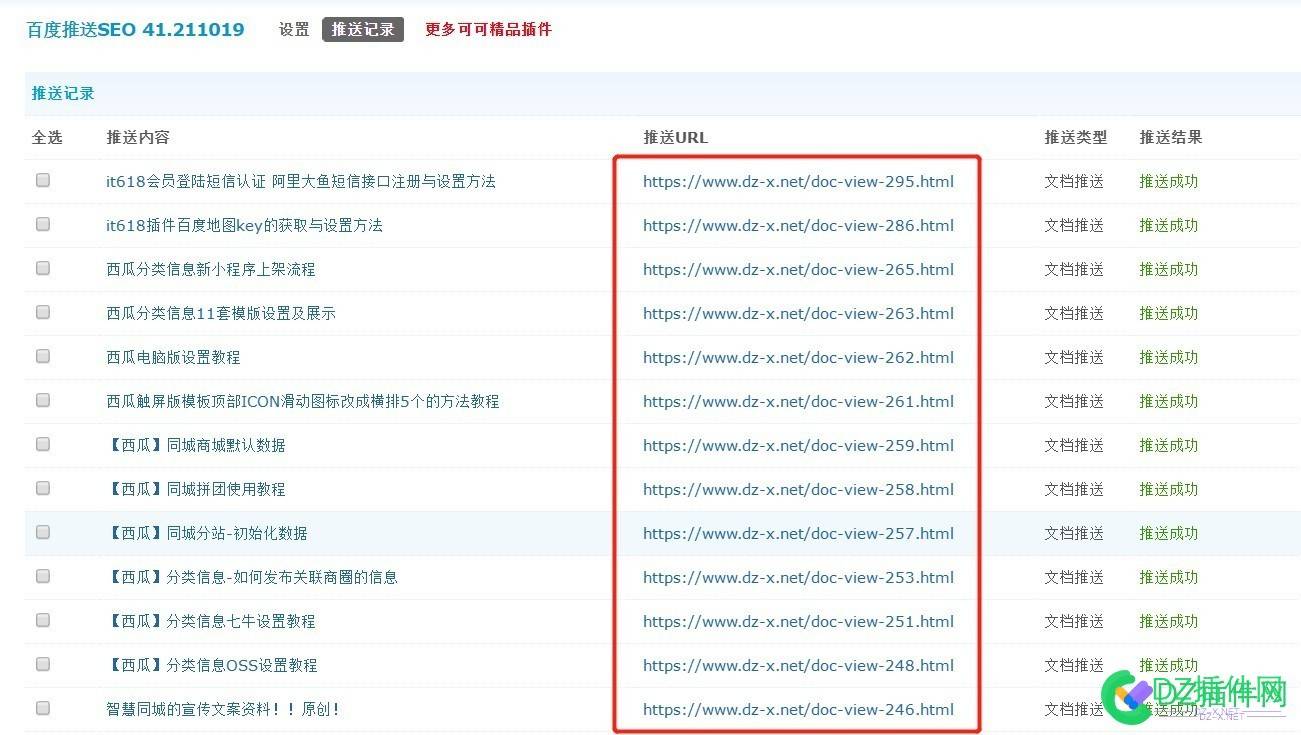Tick checkbox for it618插件百度地图key row
1301x735 pixels.
tap(43, 225)
